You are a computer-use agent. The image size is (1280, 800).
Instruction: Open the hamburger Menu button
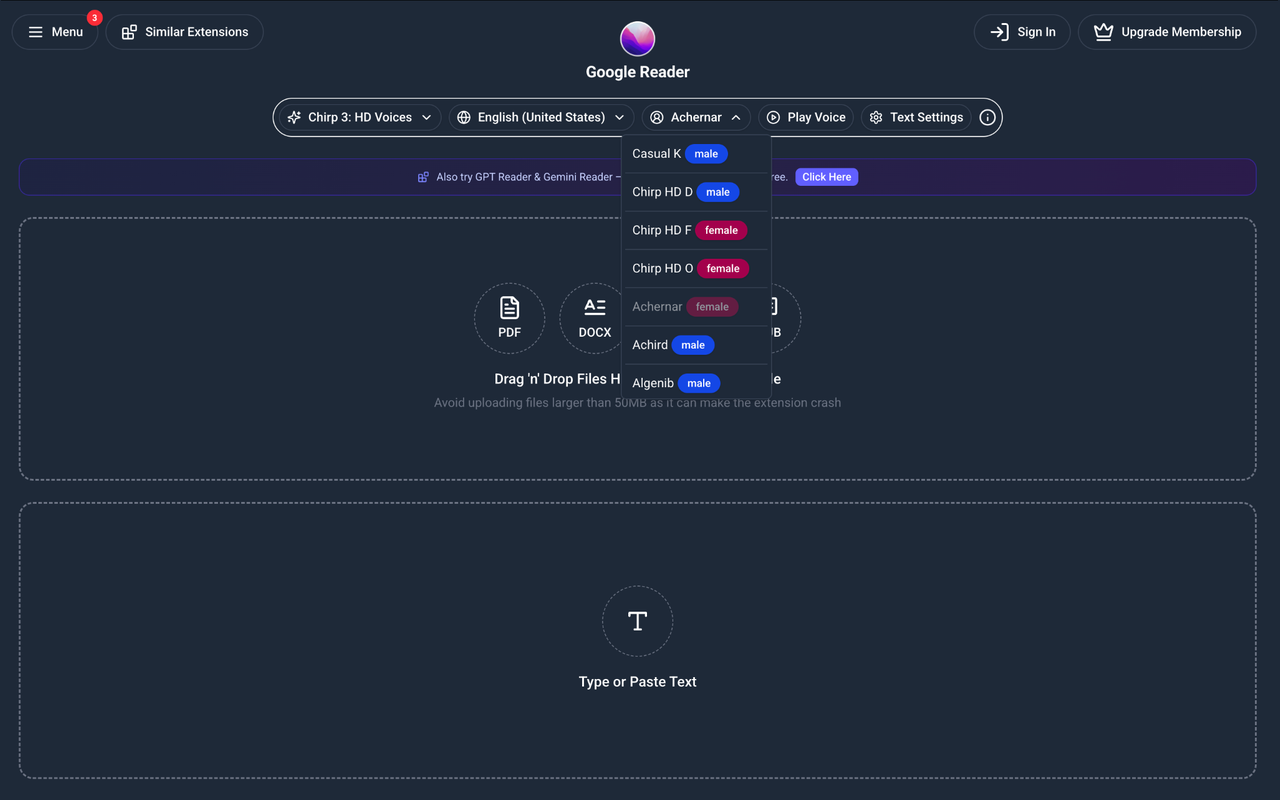click(55, 32)
